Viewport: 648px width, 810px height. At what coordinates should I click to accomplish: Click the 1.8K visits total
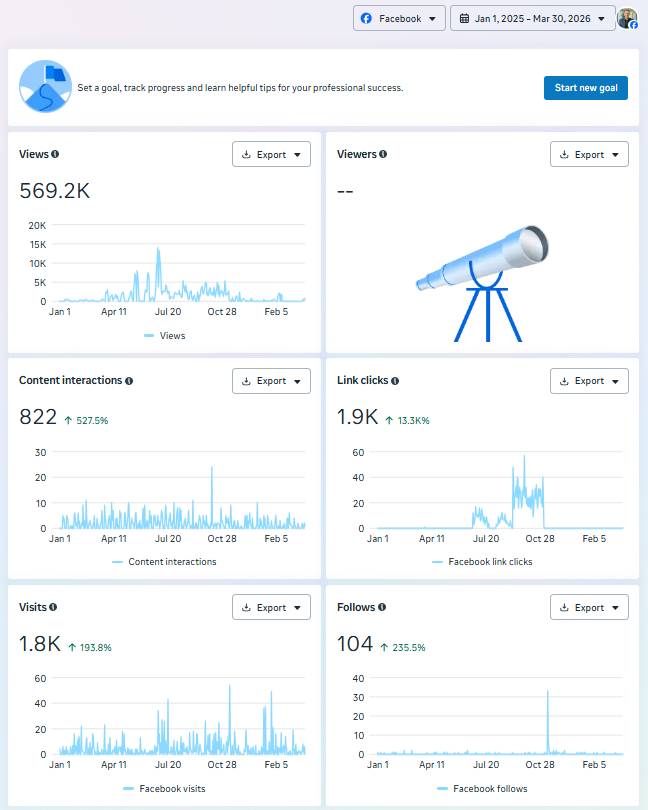pyautogui.click(x=40, y=644)
